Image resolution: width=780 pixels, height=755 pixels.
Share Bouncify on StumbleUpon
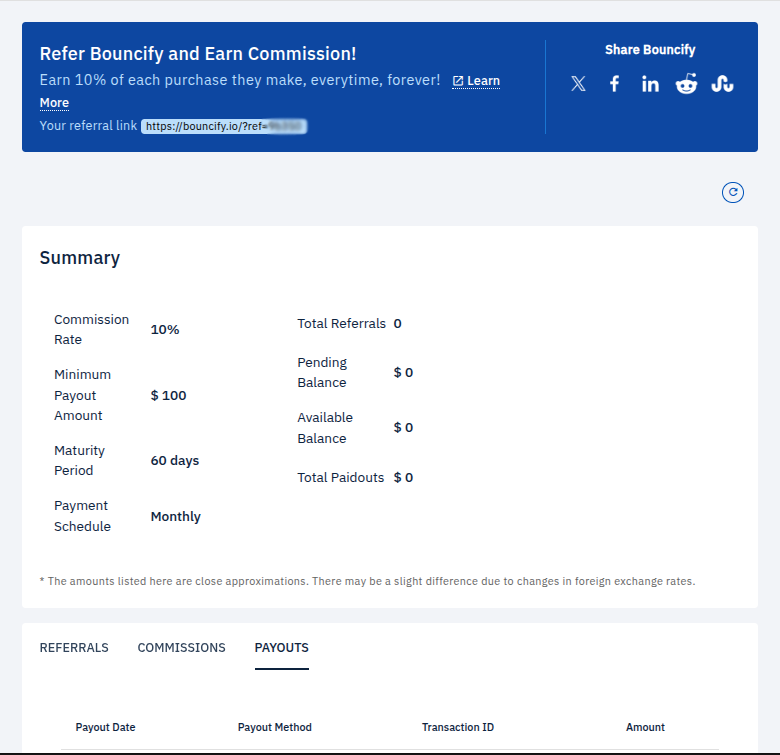(x=722, y=84)
